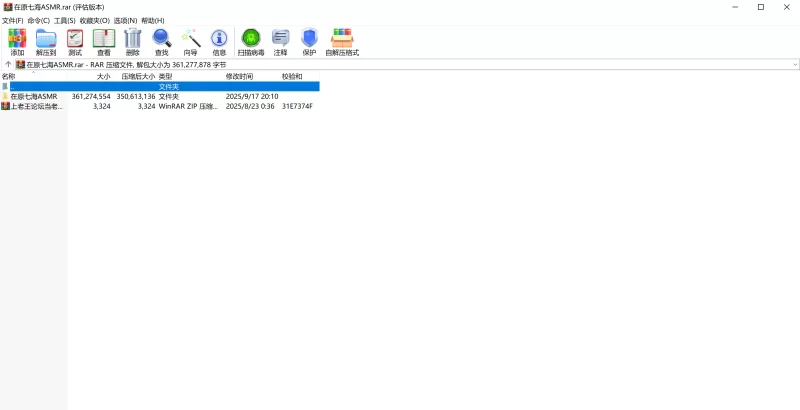
Task: Sort by Modified (修改时间) column header
Action: coord(252,76)
